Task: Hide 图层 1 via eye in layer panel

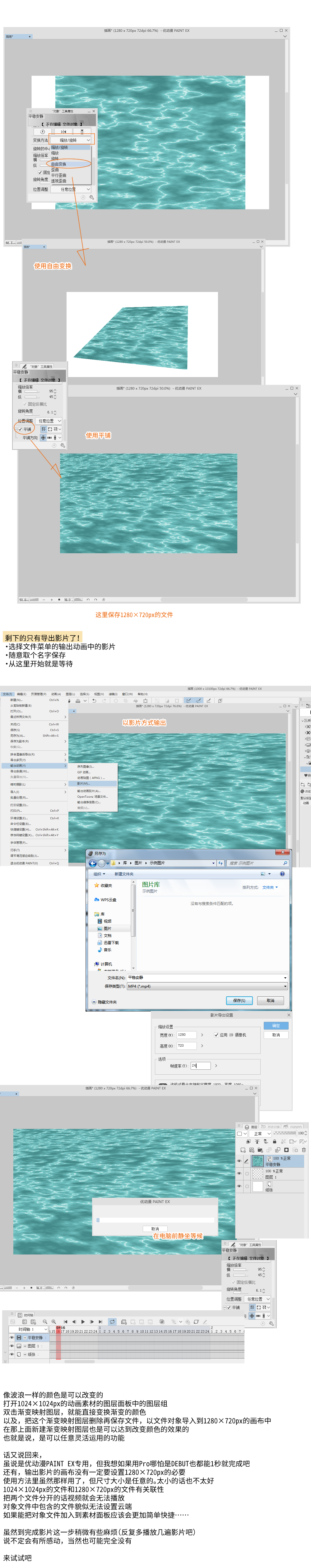Action: tap(239, 1174)
